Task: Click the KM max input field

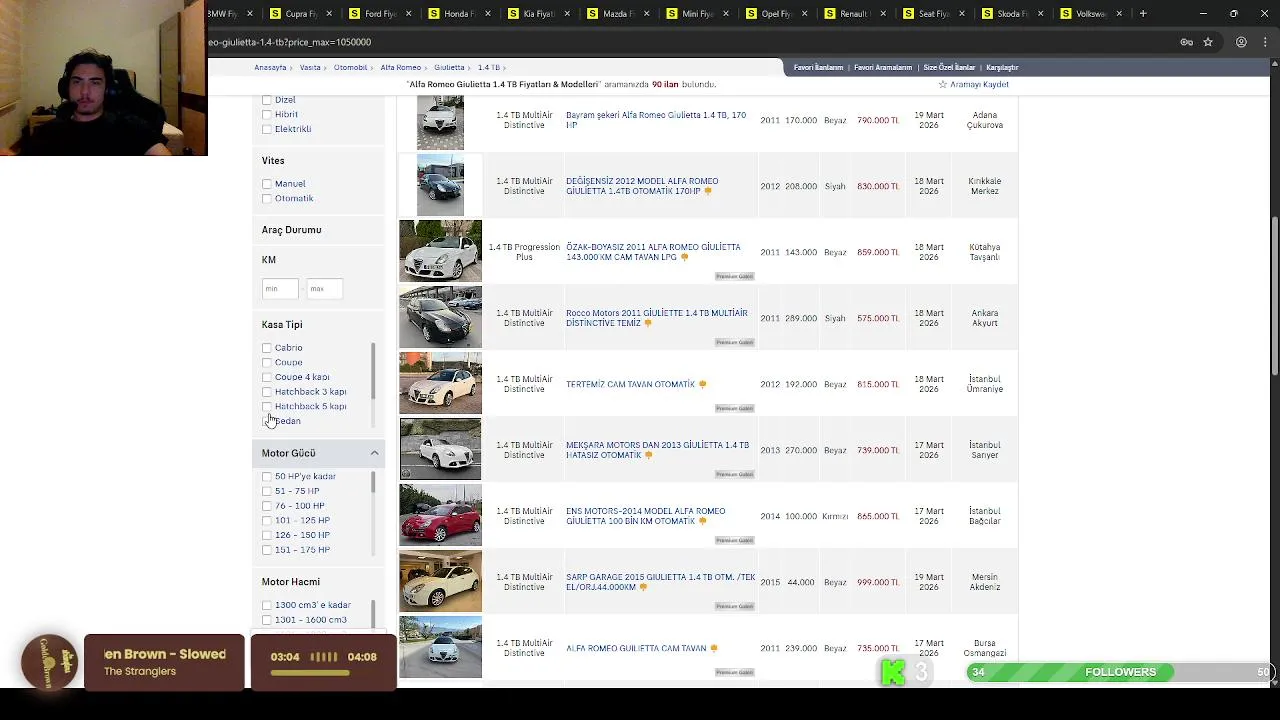Action: (325, 289)
